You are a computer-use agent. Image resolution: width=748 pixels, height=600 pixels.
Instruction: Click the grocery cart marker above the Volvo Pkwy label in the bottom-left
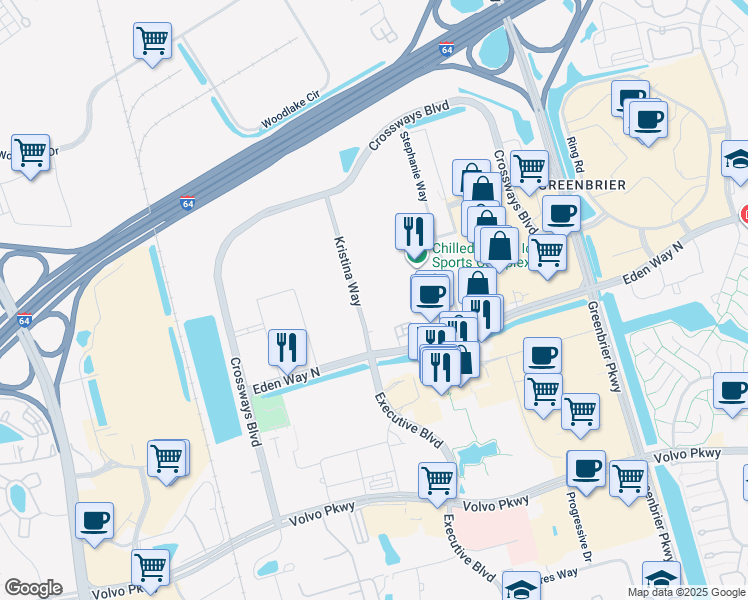150,569
